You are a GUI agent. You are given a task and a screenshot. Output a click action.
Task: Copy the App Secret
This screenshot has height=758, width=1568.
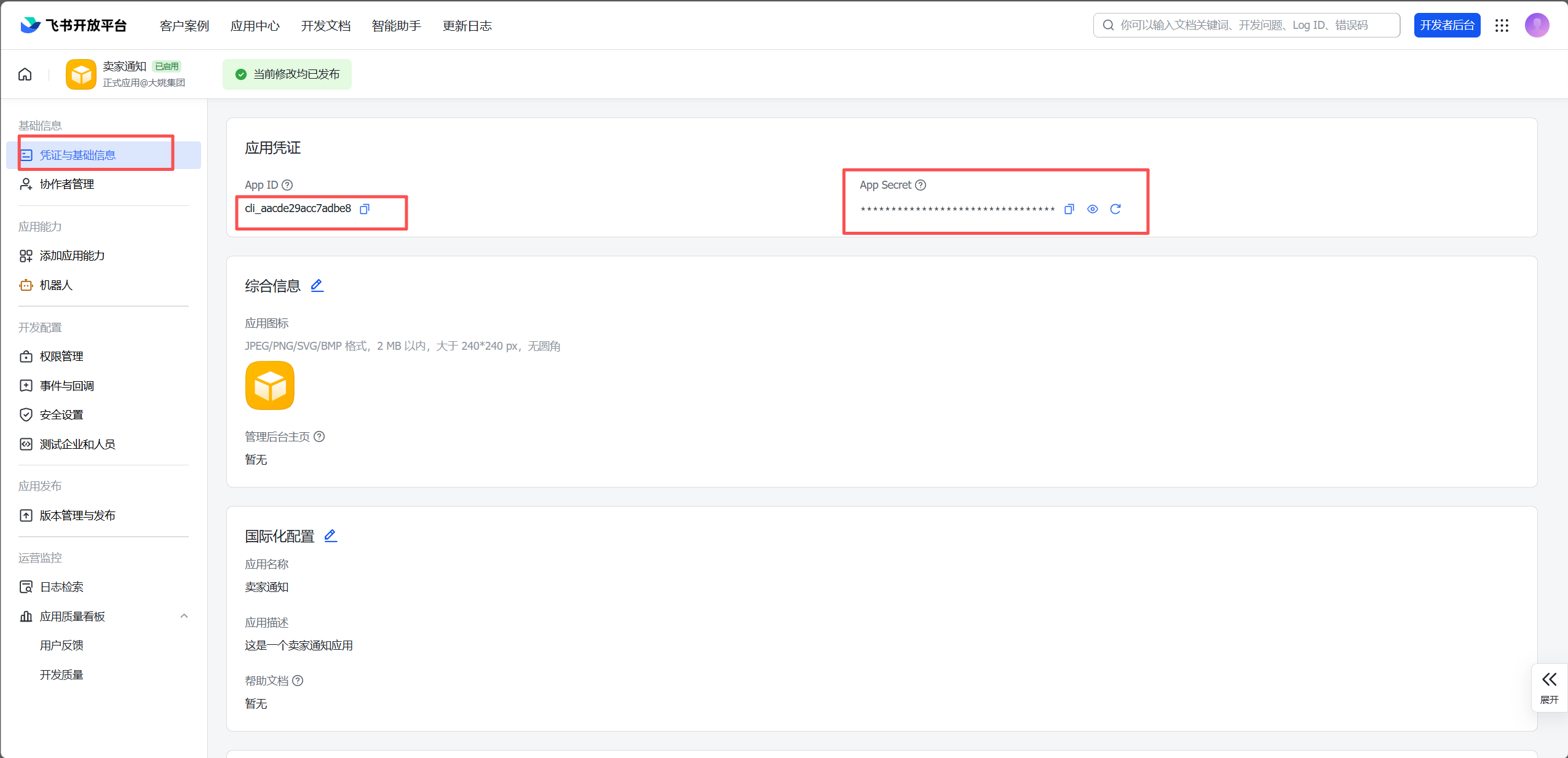(1069, 209)
